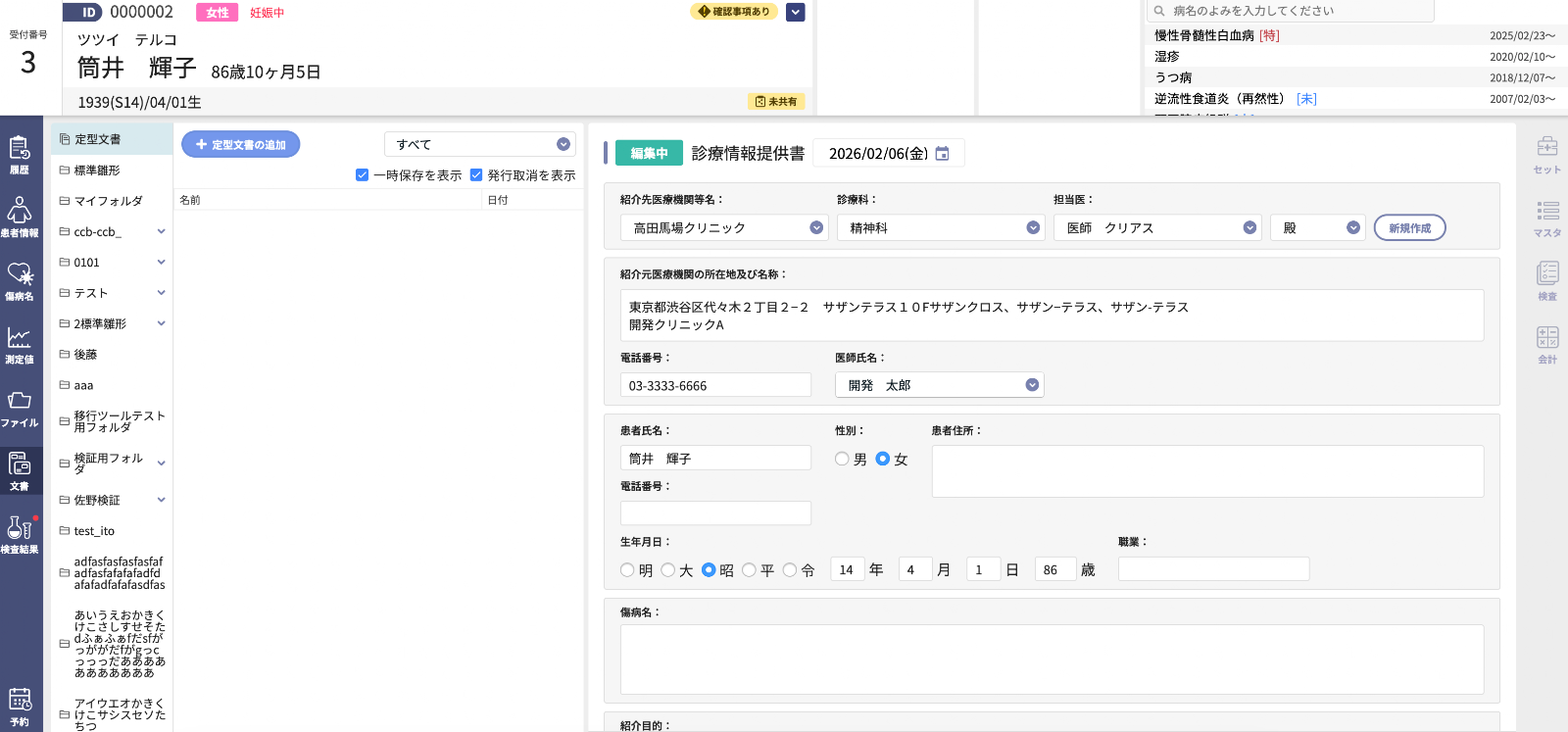
Task: Open the 会計 accounting icon on right
Action: [x=1547, y=345]
